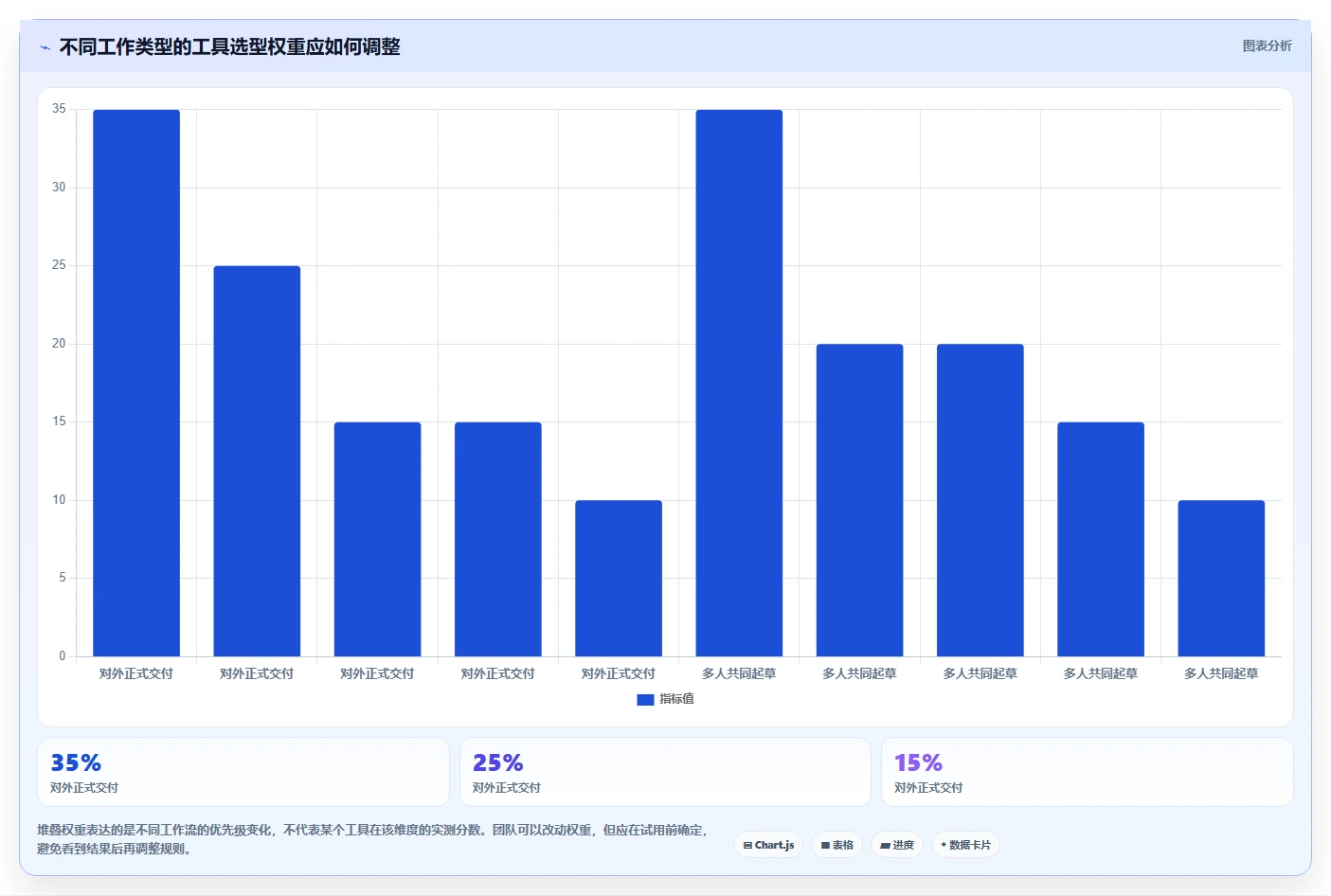Click the sparkle icon in the 数据卡片 tag
1331x896 pixels.
pos(944,845)
